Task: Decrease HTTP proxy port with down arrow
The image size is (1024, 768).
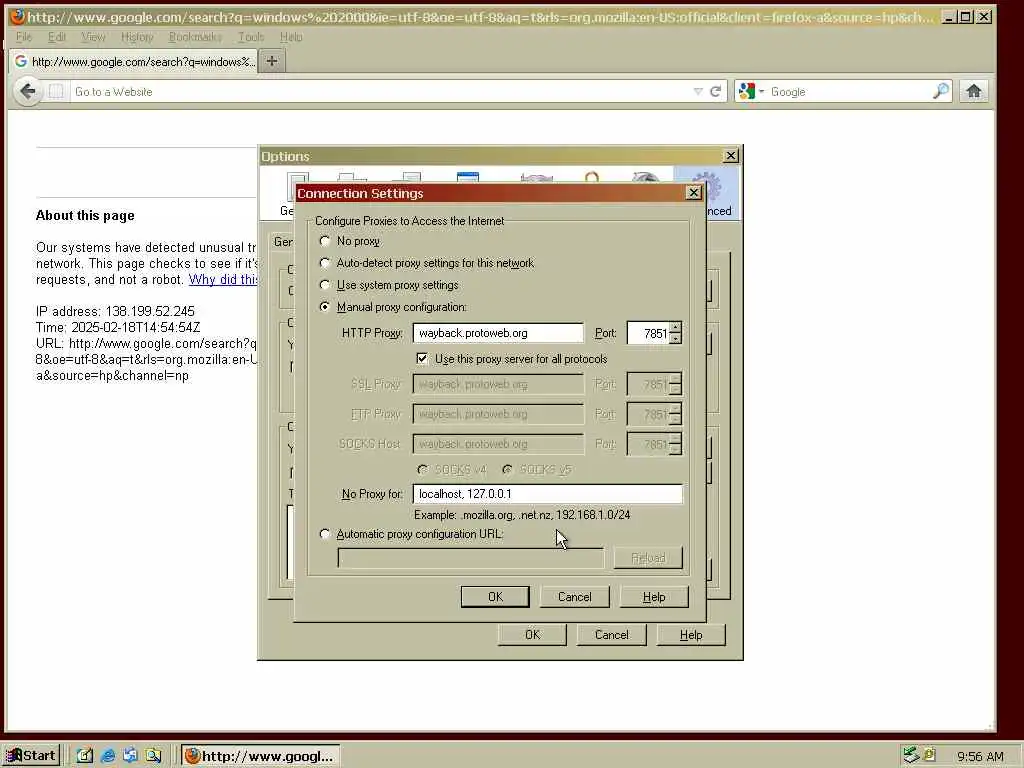Action: point(676,339)
